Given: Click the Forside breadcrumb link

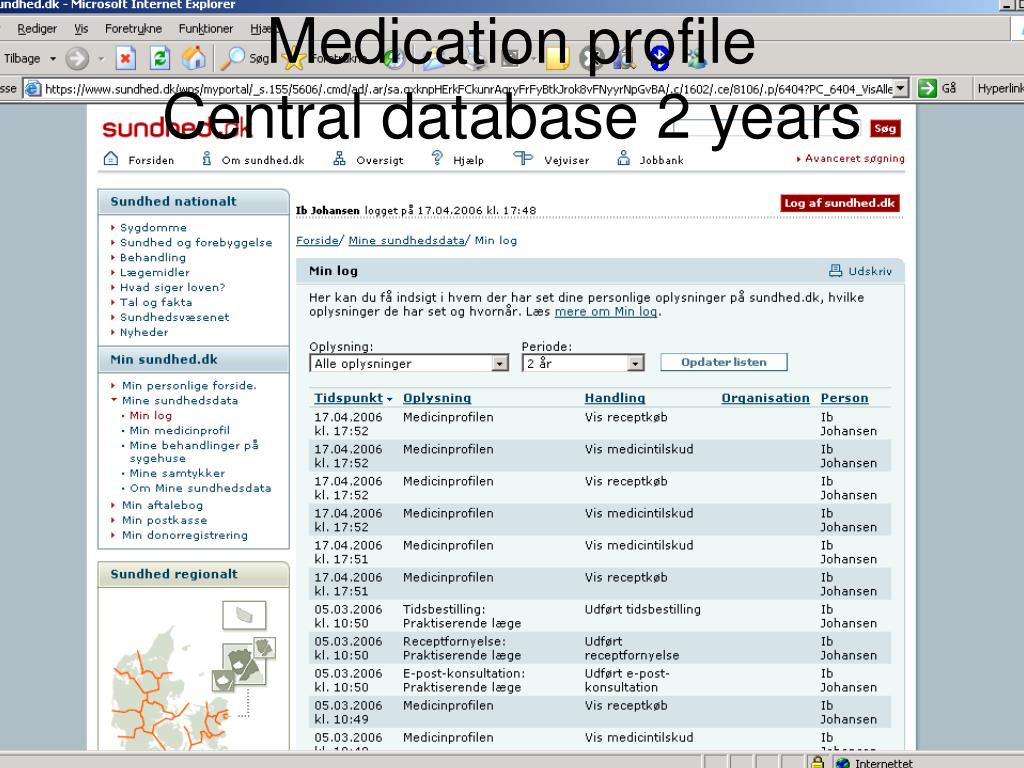Looking at the screenshot, I should click(x=317, y=240).
